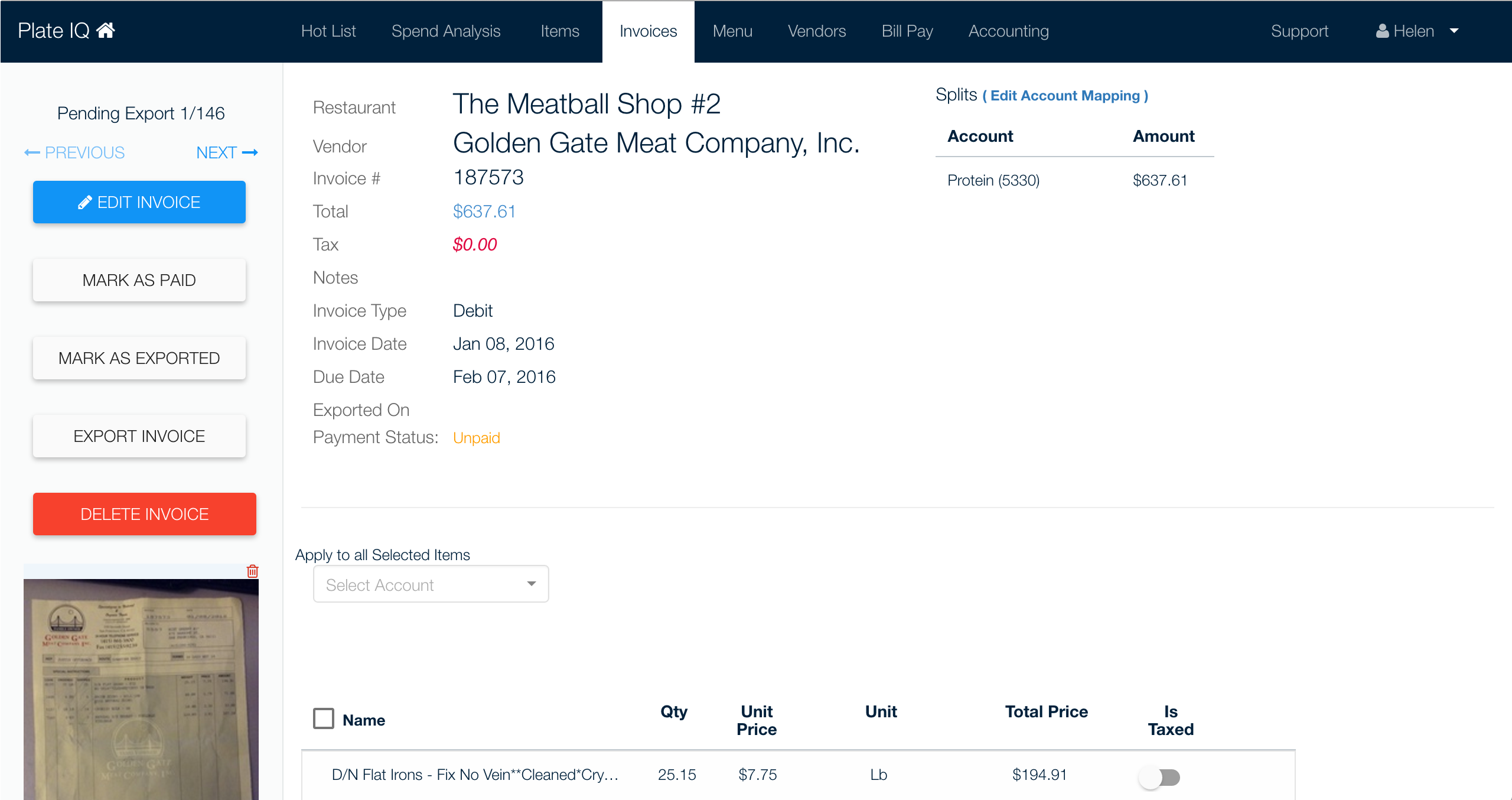Delete the invoice image with trash icon
Screen dimensions: 1512x800
[252, 571]
